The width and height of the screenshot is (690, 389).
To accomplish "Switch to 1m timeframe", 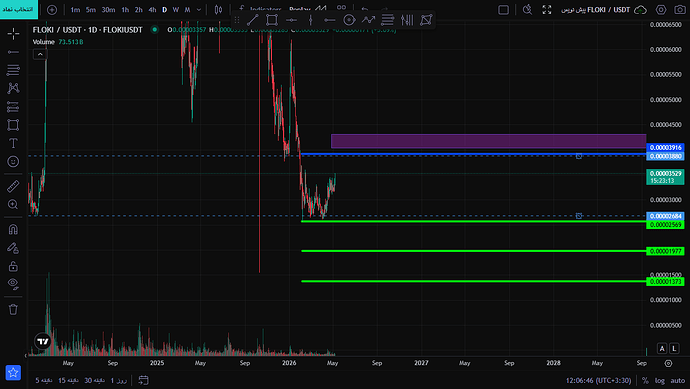I will point(75,10).
